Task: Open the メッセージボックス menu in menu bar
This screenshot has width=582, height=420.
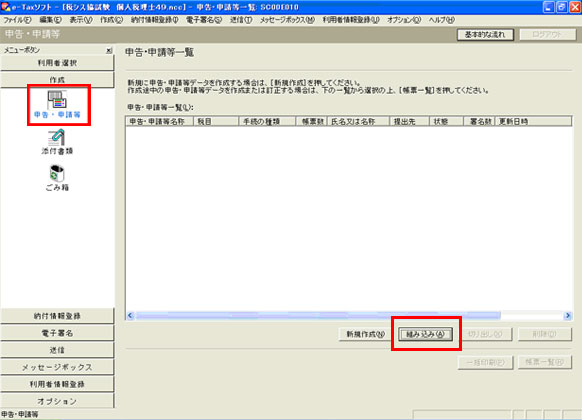Action: coord(287,20)
